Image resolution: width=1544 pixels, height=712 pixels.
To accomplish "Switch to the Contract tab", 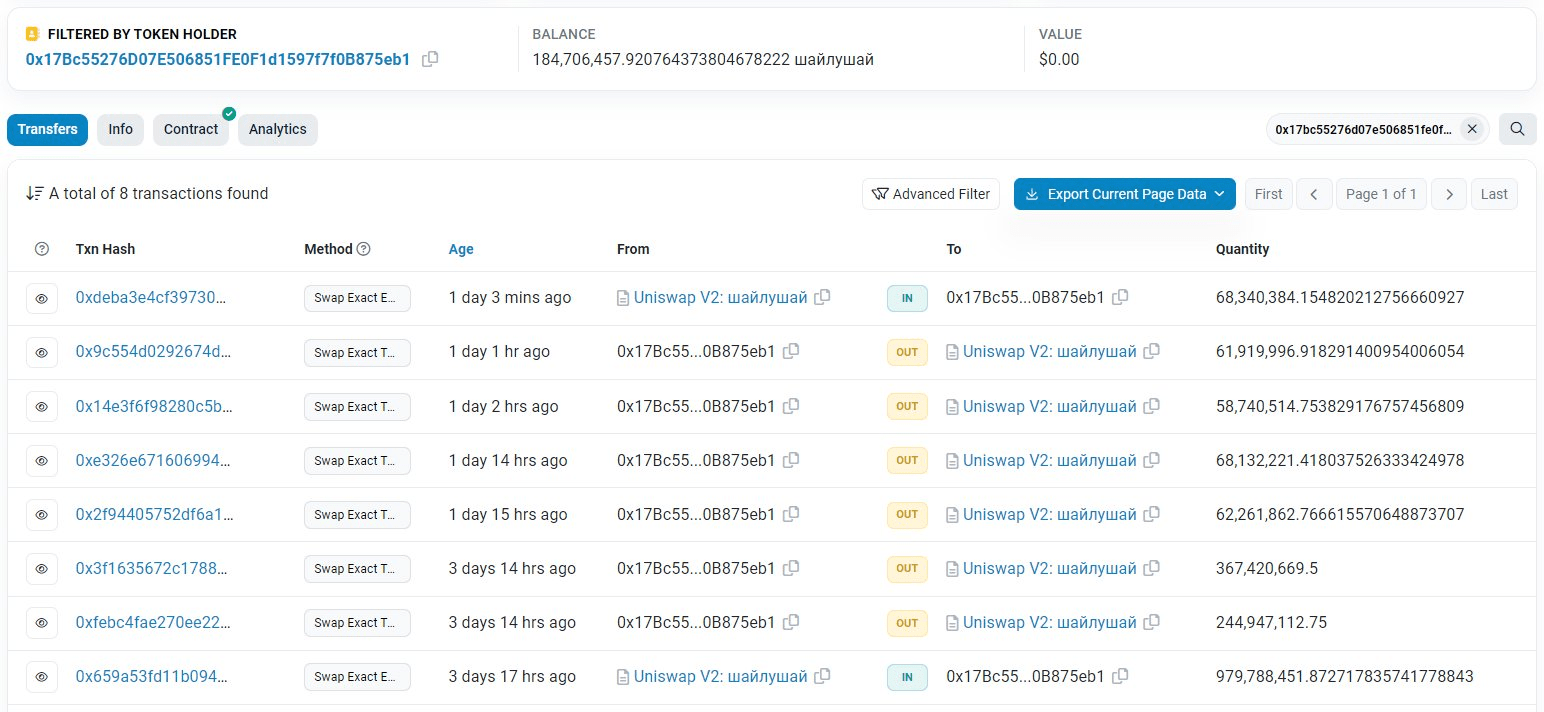I will [190, 129].
